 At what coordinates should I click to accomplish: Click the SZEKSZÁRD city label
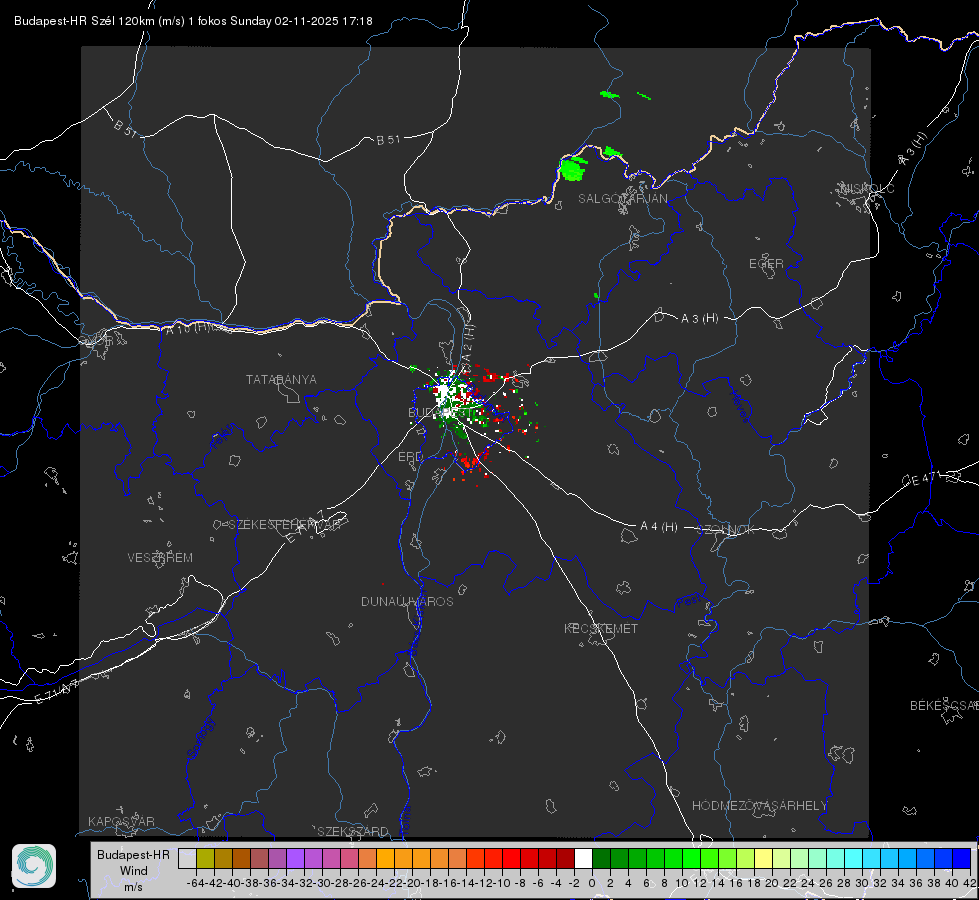[353, 831]
